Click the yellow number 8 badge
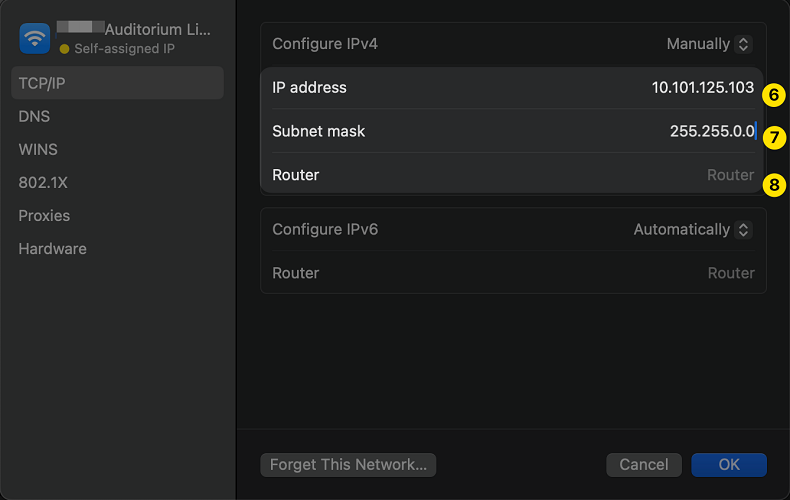The width and height of the screenshot is (790, 500). [x=773, y=184]
